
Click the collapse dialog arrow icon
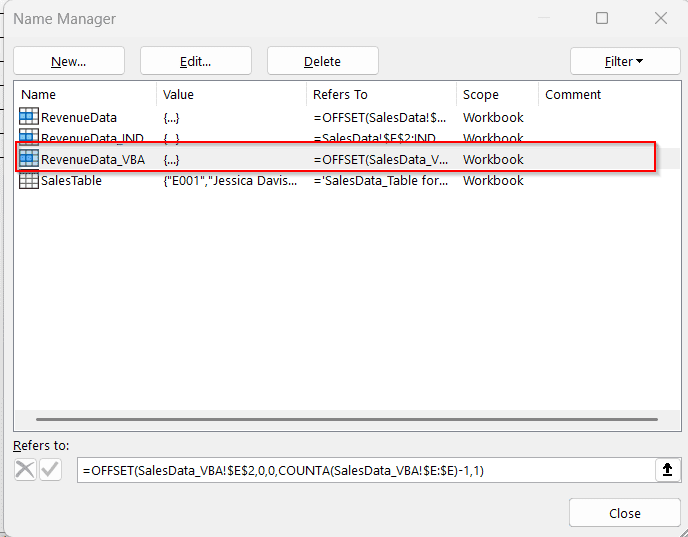[x=666, y=470]
